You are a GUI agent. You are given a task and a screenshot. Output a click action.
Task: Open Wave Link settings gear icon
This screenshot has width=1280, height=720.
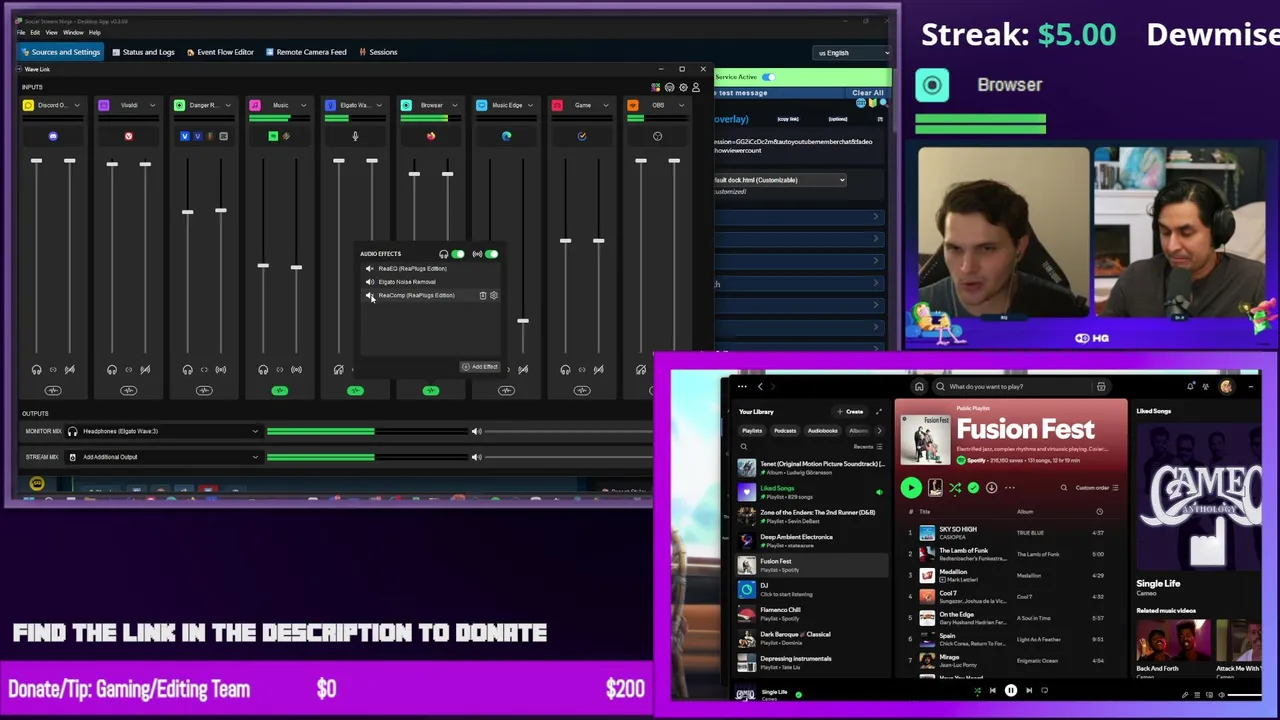coord(683,87)
